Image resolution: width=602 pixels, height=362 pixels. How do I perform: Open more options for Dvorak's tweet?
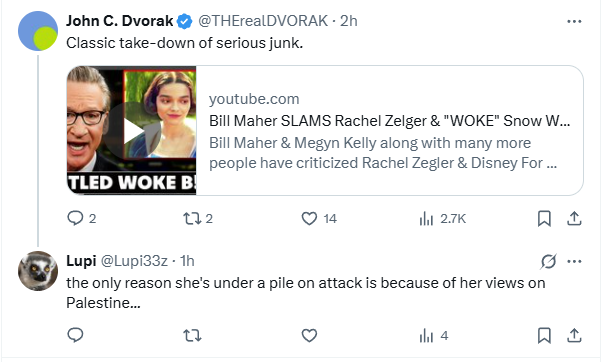point(574,21)
